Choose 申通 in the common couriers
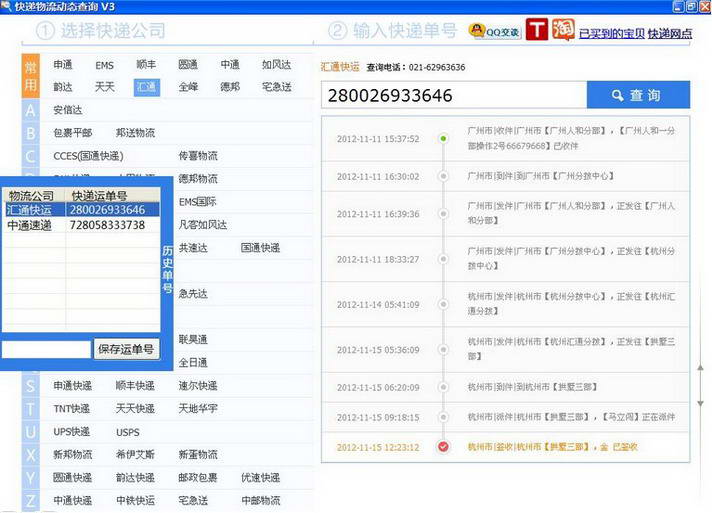 pyautogui.click(x=63, y=65)
